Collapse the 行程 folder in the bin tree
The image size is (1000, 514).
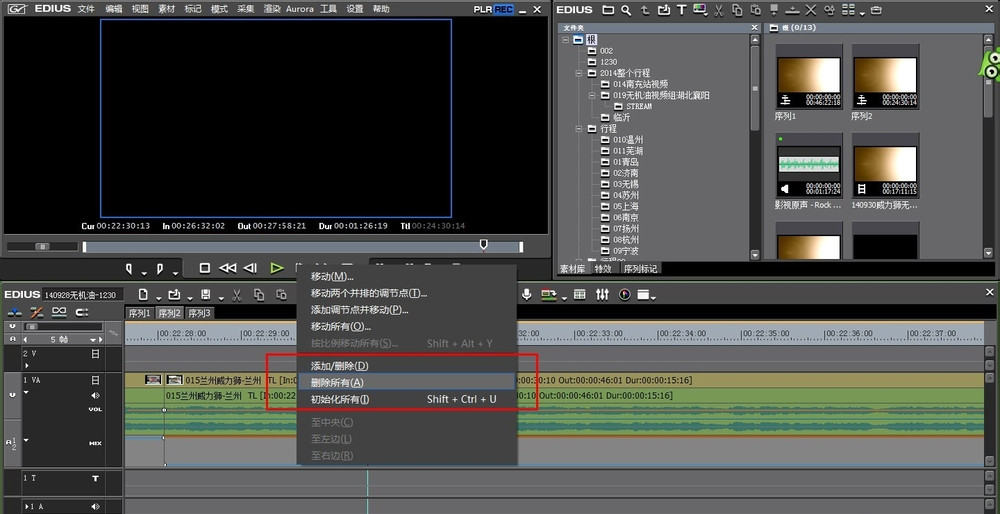click(579, 129)
